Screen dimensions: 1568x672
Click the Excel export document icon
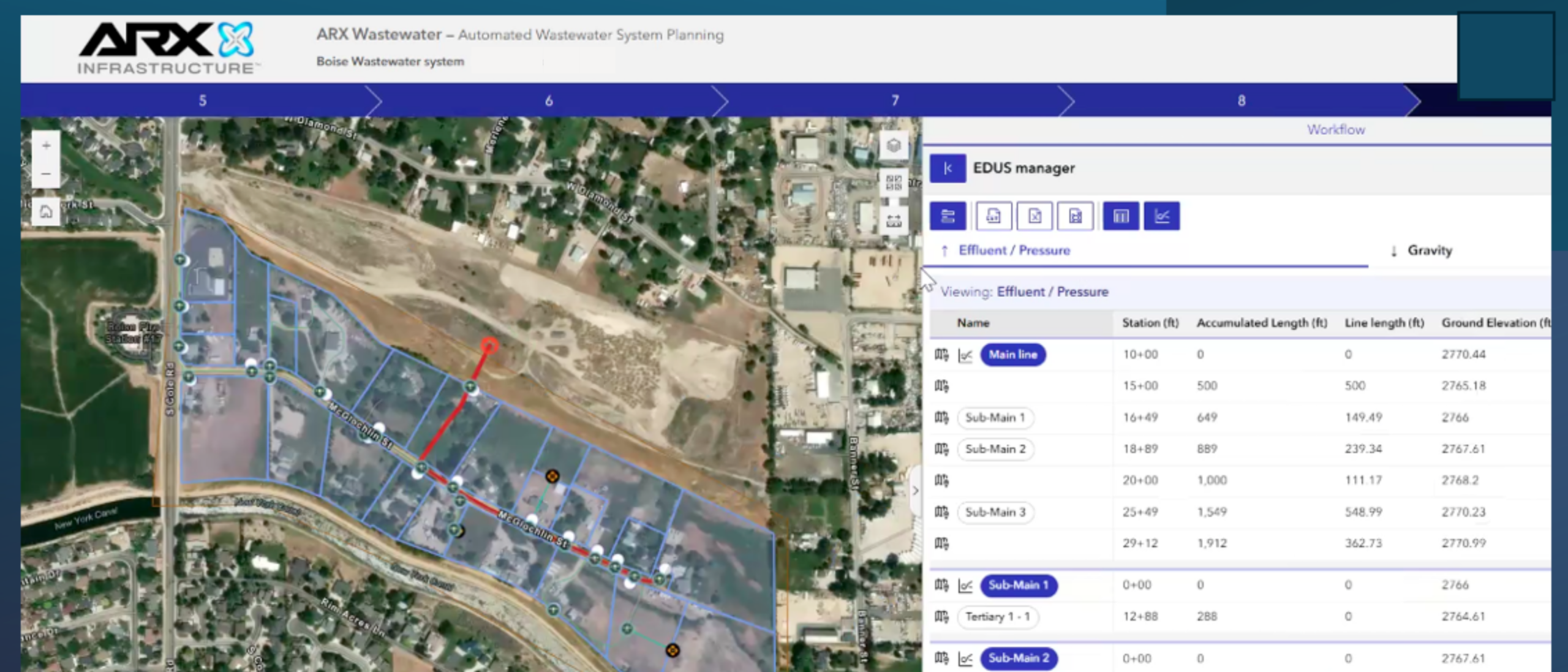pyautogui.click(x=1035, y=216)
